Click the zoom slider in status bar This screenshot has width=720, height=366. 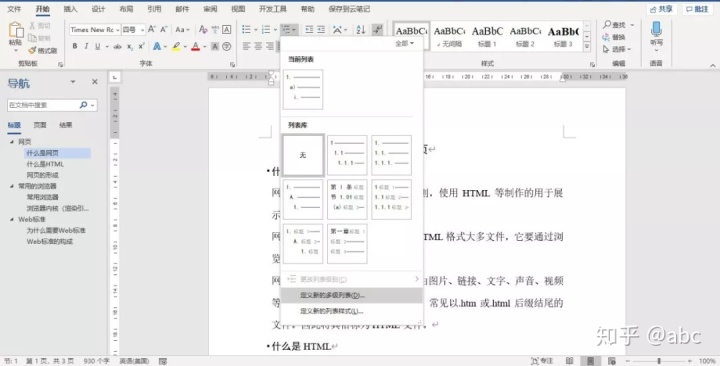tap(659, 361)
